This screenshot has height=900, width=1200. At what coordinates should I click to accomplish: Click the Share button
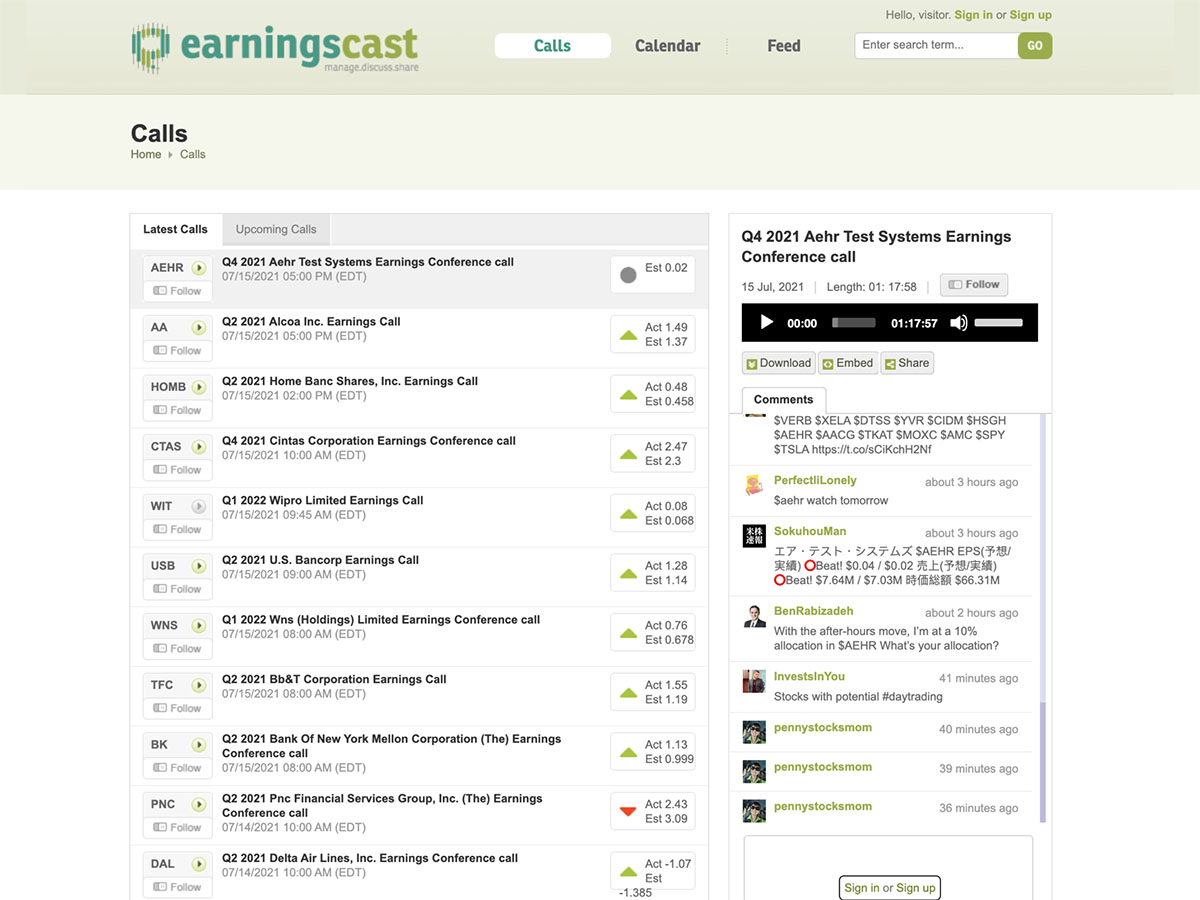pyautogui.click(x=907, y=363)
